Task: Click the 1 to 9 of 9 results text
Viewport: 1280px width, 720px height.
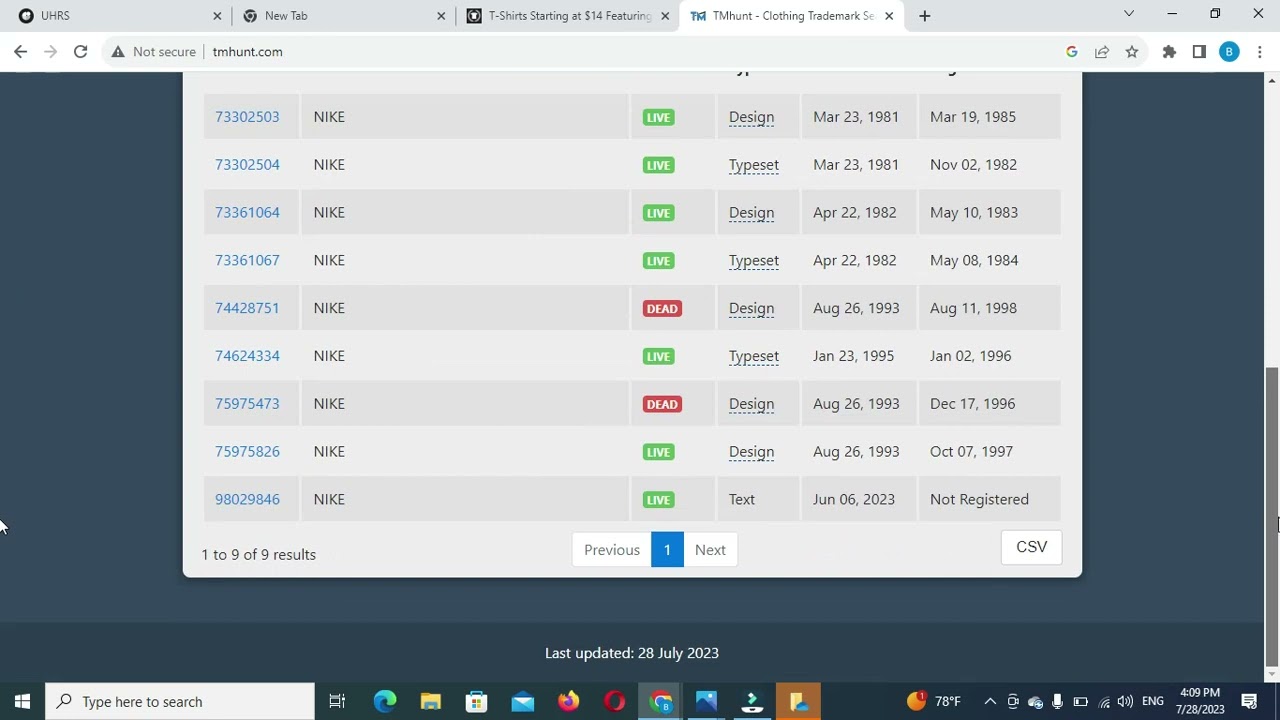Action: tap(259, 554)
